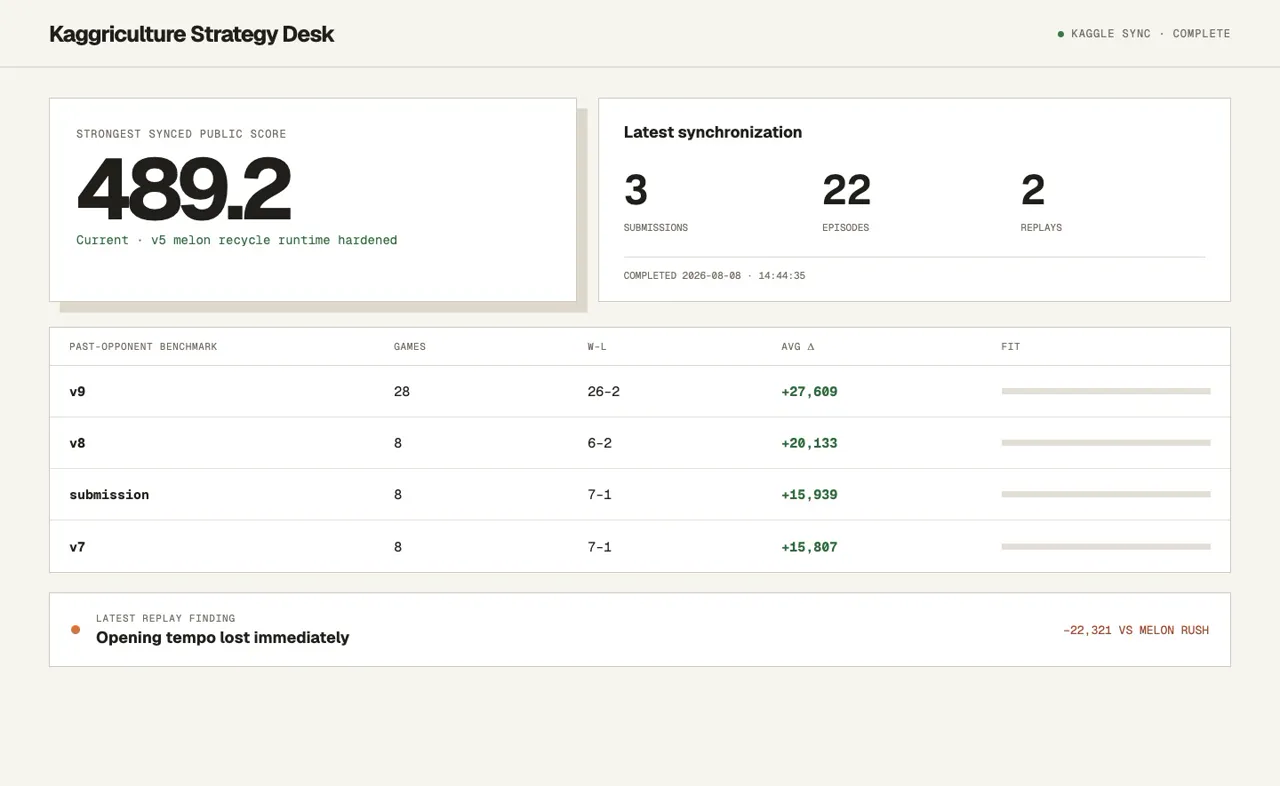Screen dimensions: 1280x786
Task: Click the +15,939 average delta value
Action: 809,495
